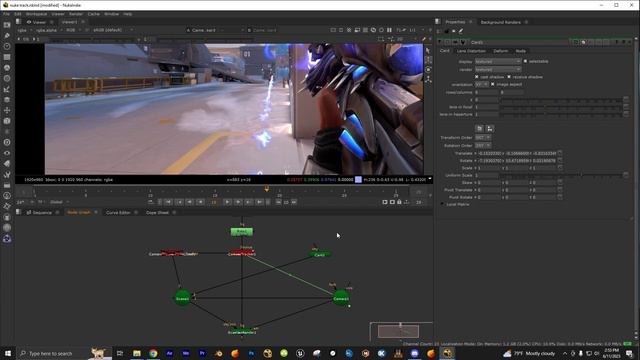The width and height of the screenshot is (640, 360).
Task: Open the display dropdown in Card properties
Action: pyautogui.click(x=498, y=61)
